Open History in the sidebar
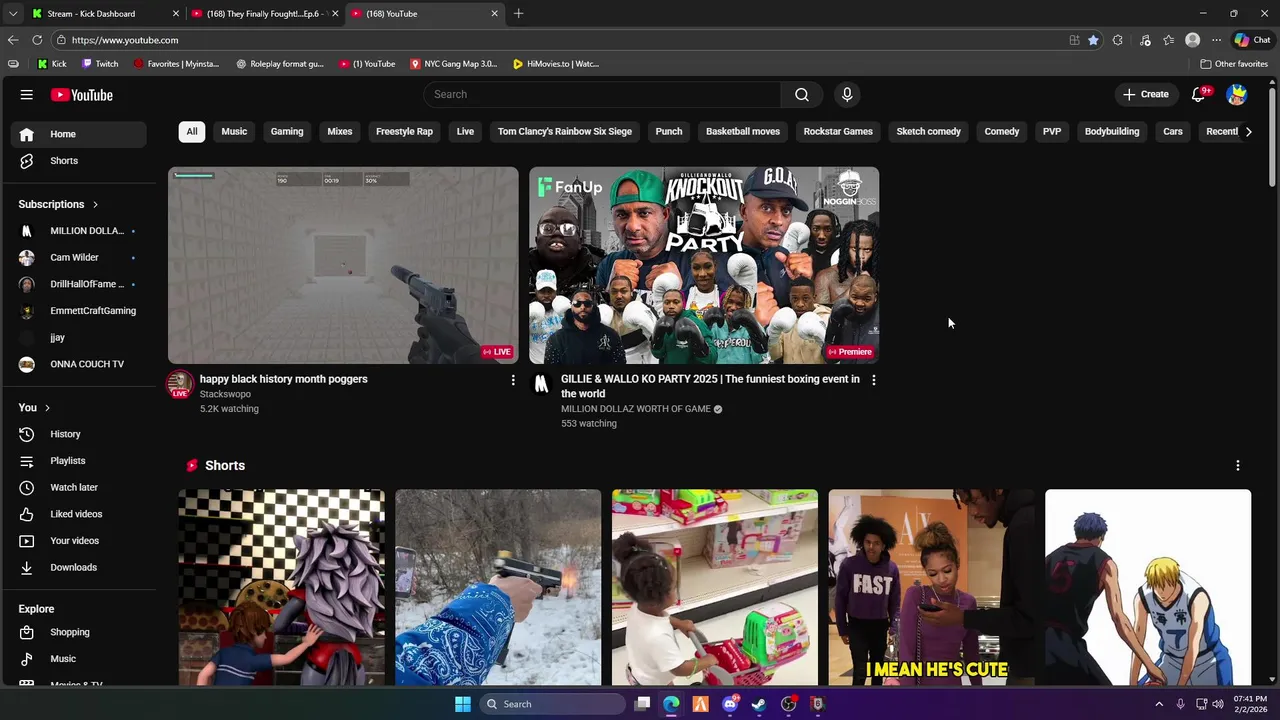 coord(65,434)
